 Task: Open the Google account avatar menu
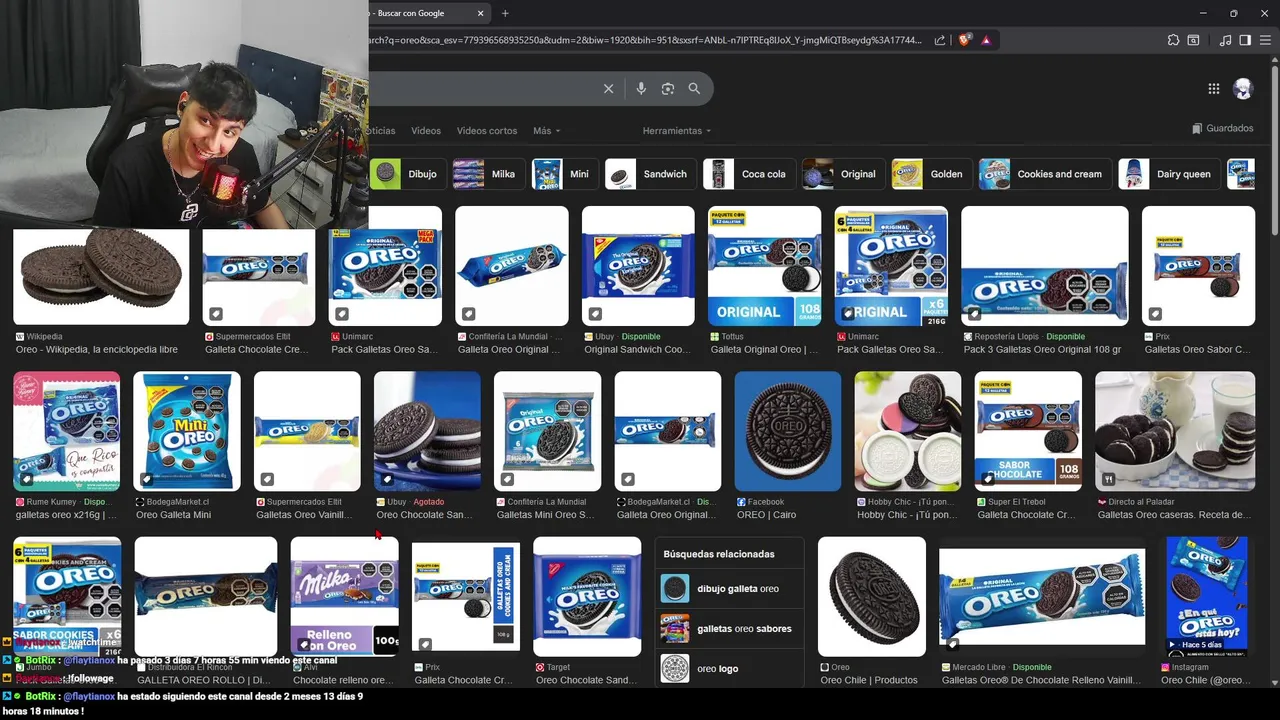[1243, 89]
